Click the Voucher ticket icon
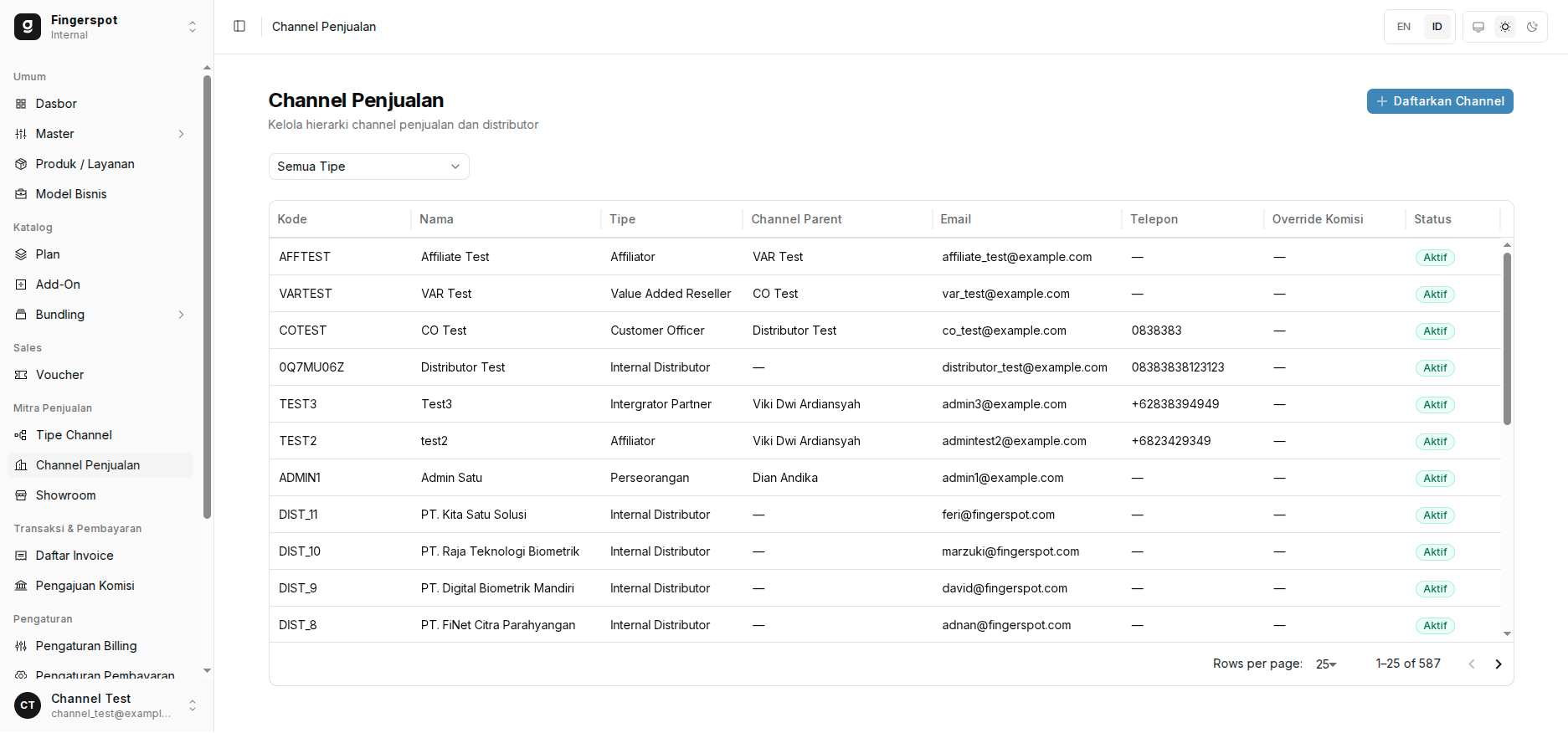This screenshot has height=733, width=1568. (21, 375)
